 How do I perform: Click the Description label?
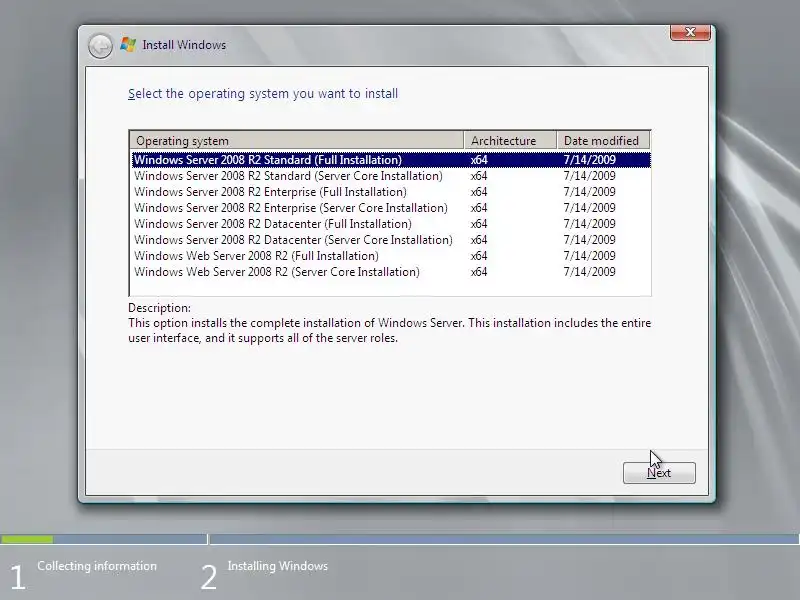point(159,308)
